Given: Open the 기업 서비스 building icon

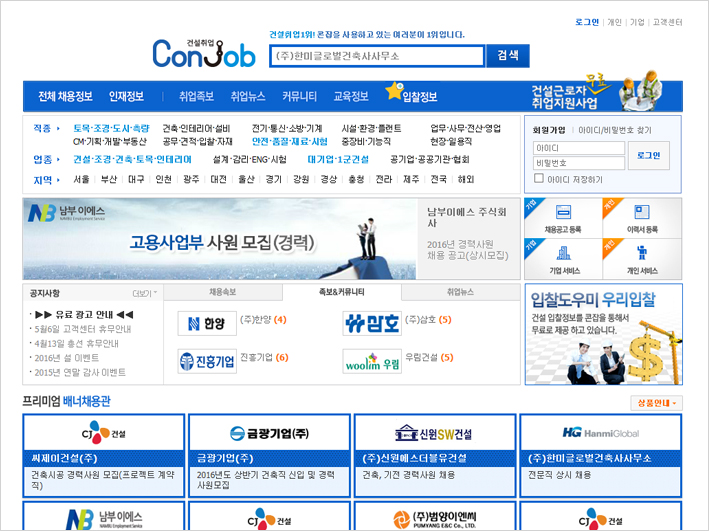Looking at the screenshot, I should pos(563,253).
